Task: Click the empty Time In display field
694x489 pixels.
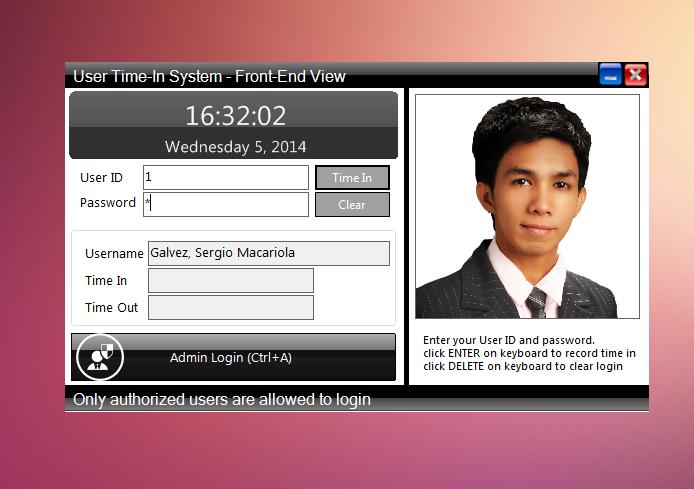Action: pos(231,280)
